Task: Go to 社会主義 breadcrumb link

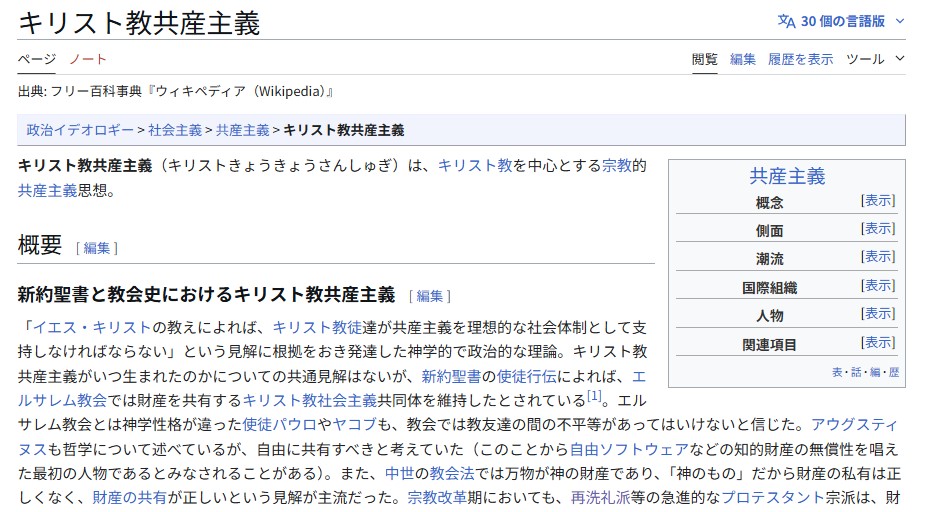Action: [175, 130]
